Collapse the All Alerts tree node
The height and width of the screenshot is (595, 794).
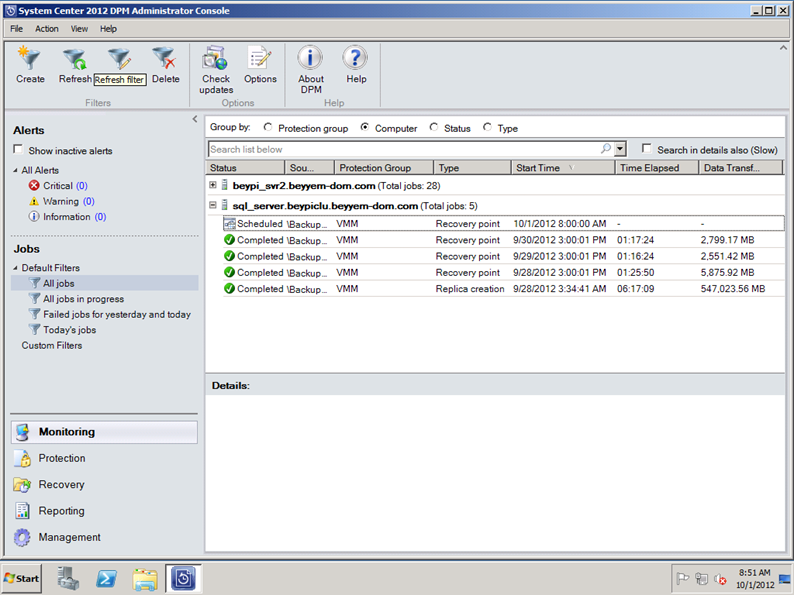15,171
